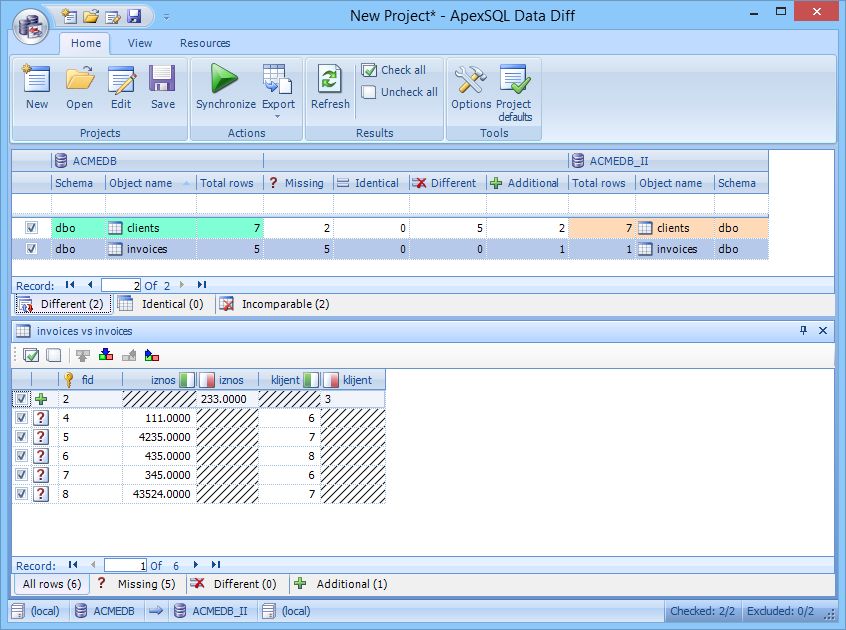The width and height of the screenshot is (846, 630).
Task: Click the Identical column header
Action: 371,183
